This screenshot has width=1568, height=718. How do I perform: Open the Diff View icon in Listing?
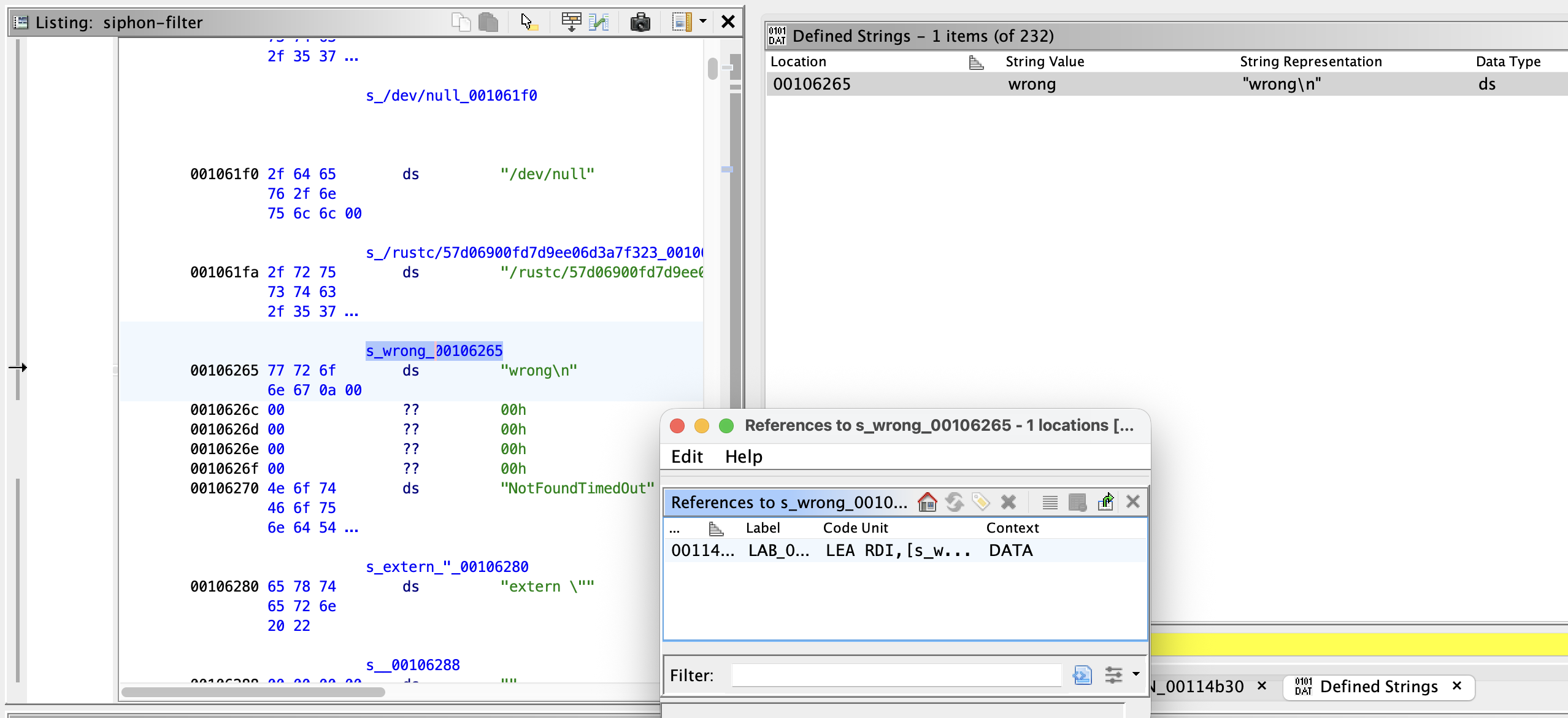(x=599, y=22)
